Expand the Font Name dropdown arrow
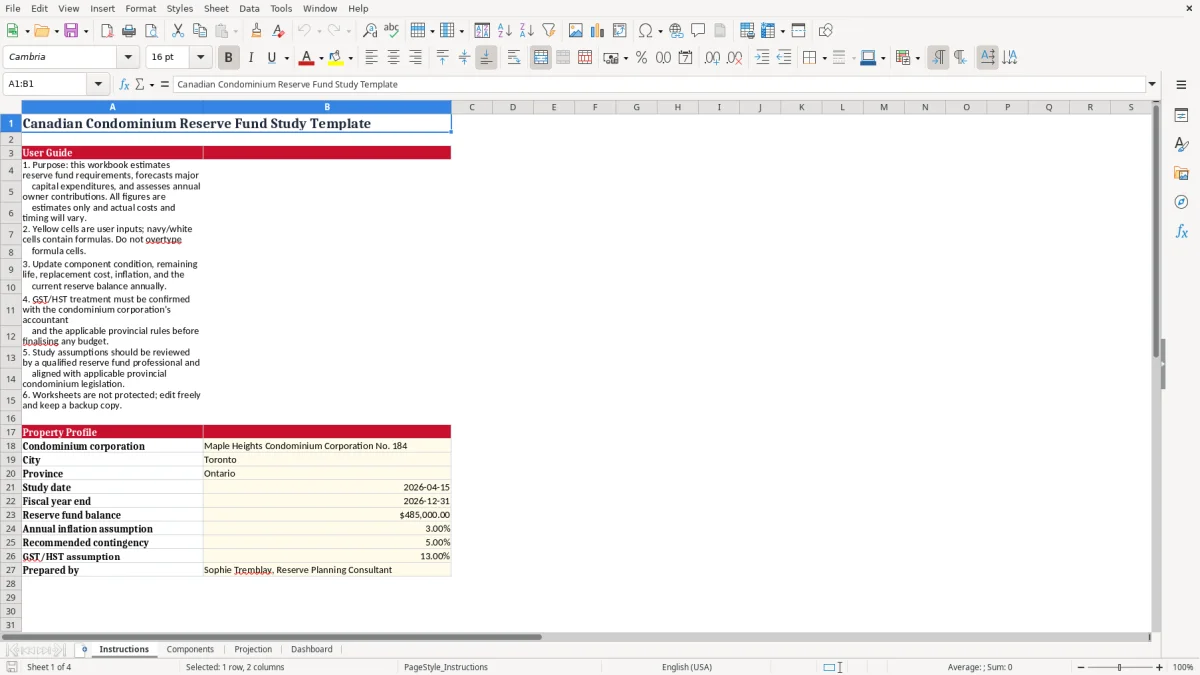Screen dimensions: 1200x675 [x=128, y=58]
